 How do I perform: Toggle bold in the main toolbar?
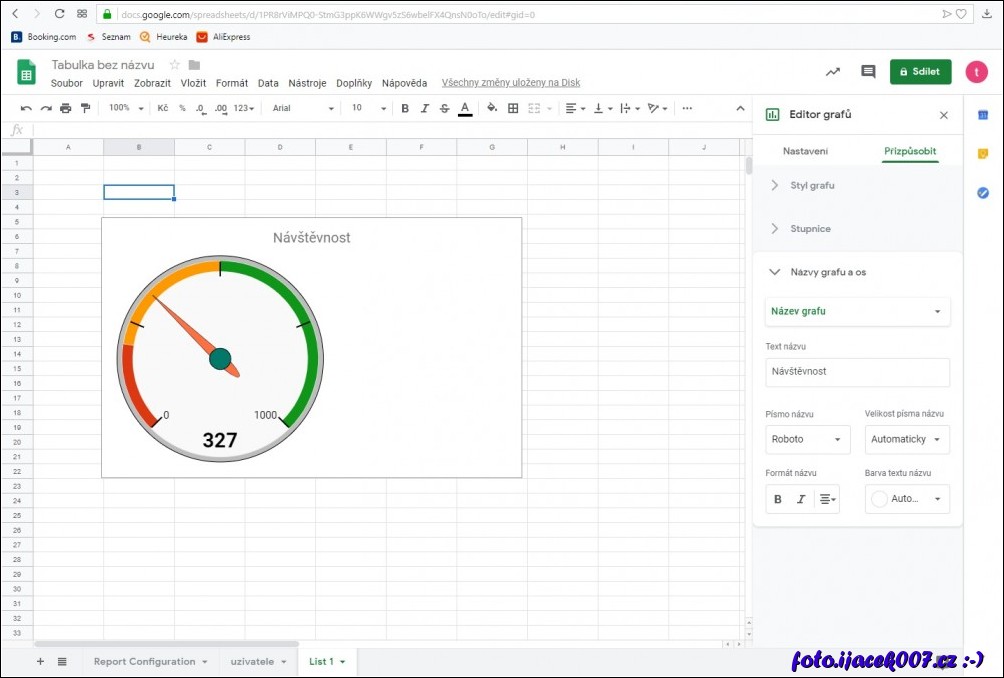tap(405, 108)
